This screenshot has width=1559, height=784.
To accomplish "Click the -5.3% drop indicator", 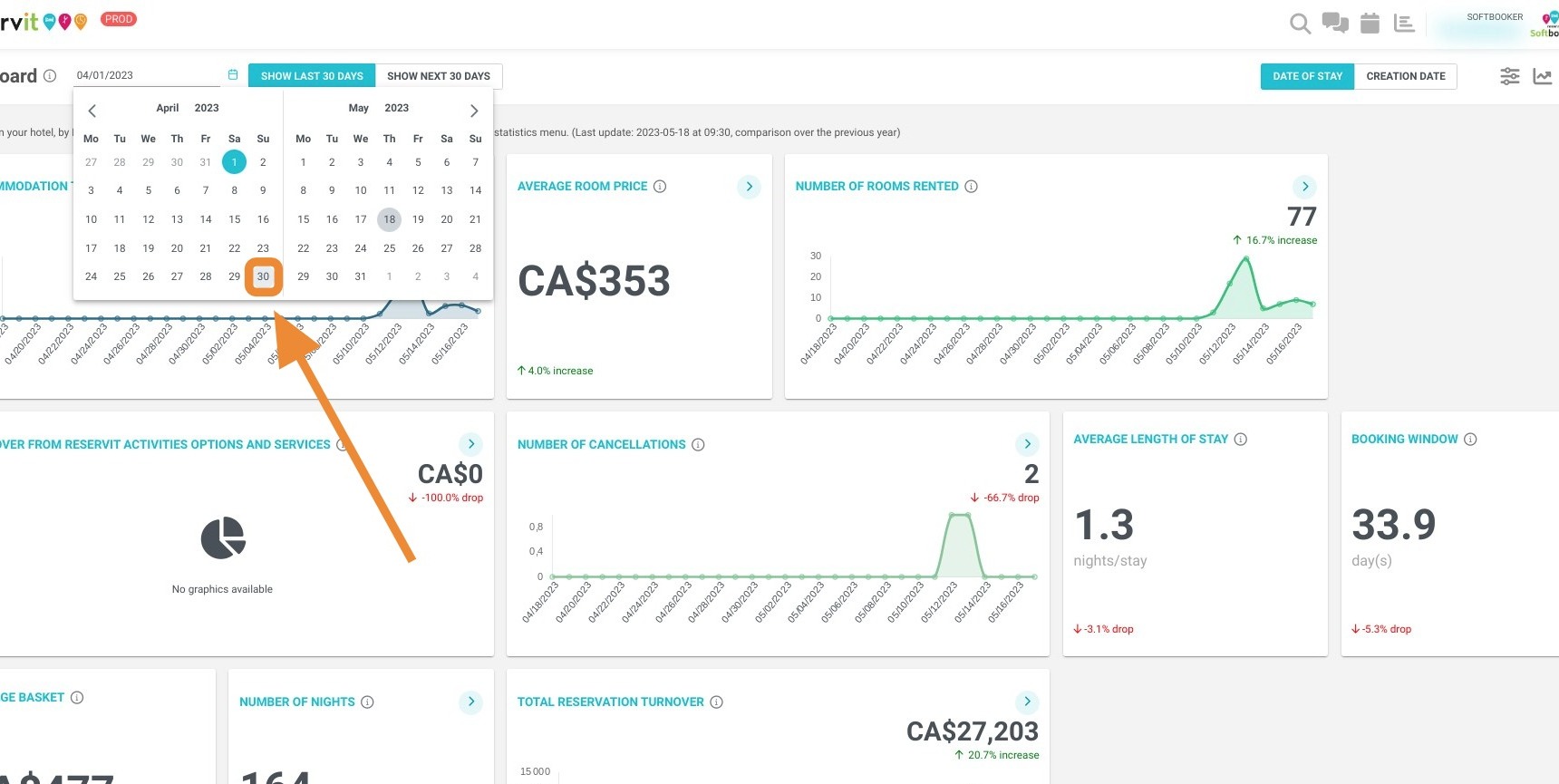I will pyautogui.click(x=1381, y=629).
